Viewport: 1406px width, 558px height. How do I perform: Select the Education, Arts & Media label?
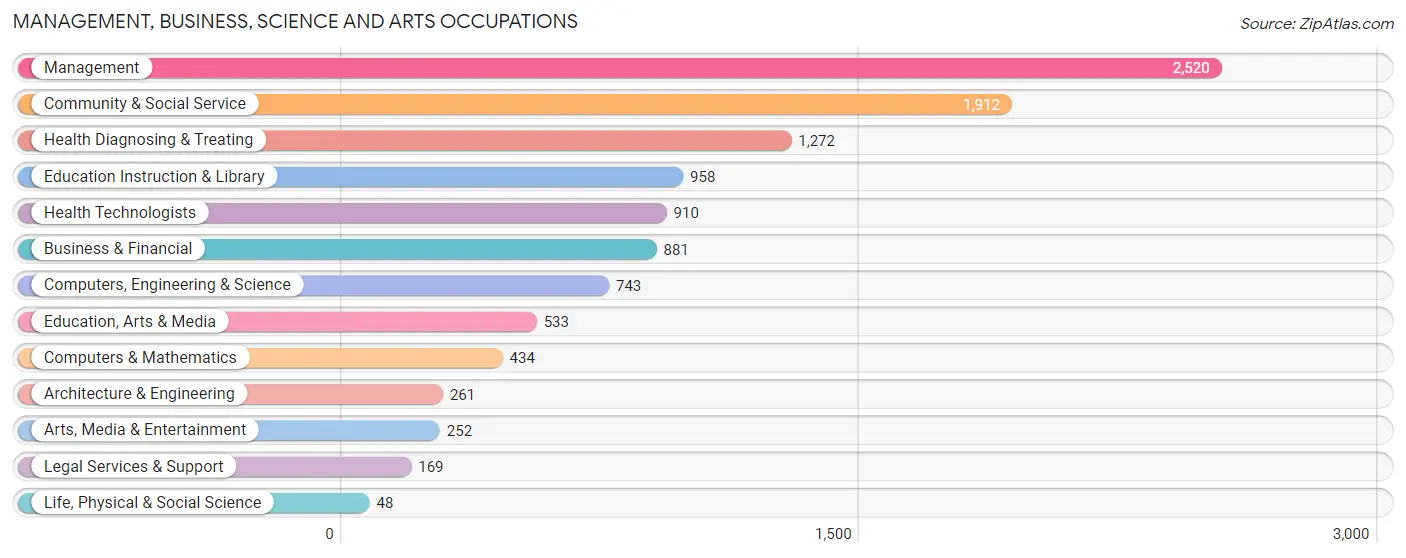130,321
